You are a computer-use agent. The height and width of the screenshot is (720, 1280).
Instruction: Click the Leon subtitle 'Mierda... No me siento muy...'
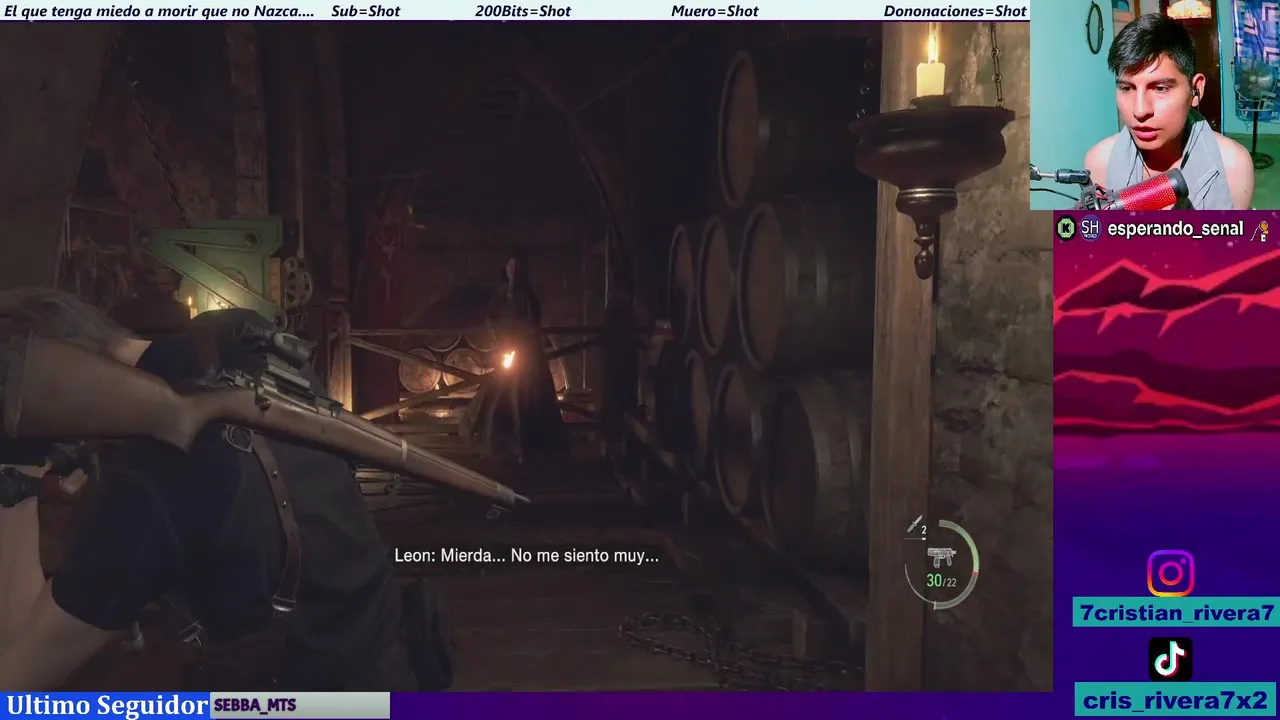pyautogui.click(x=526, y=555)
